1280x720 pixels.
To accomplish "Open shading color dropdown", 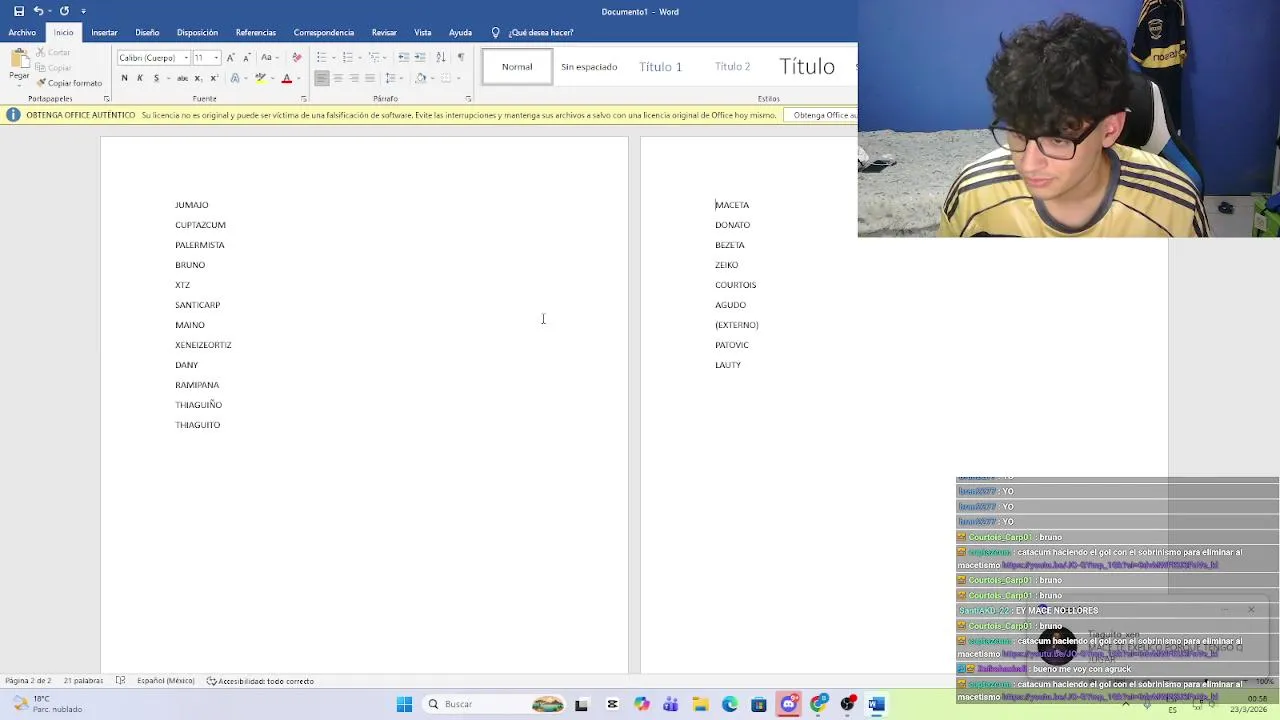I will pos(433,78).
